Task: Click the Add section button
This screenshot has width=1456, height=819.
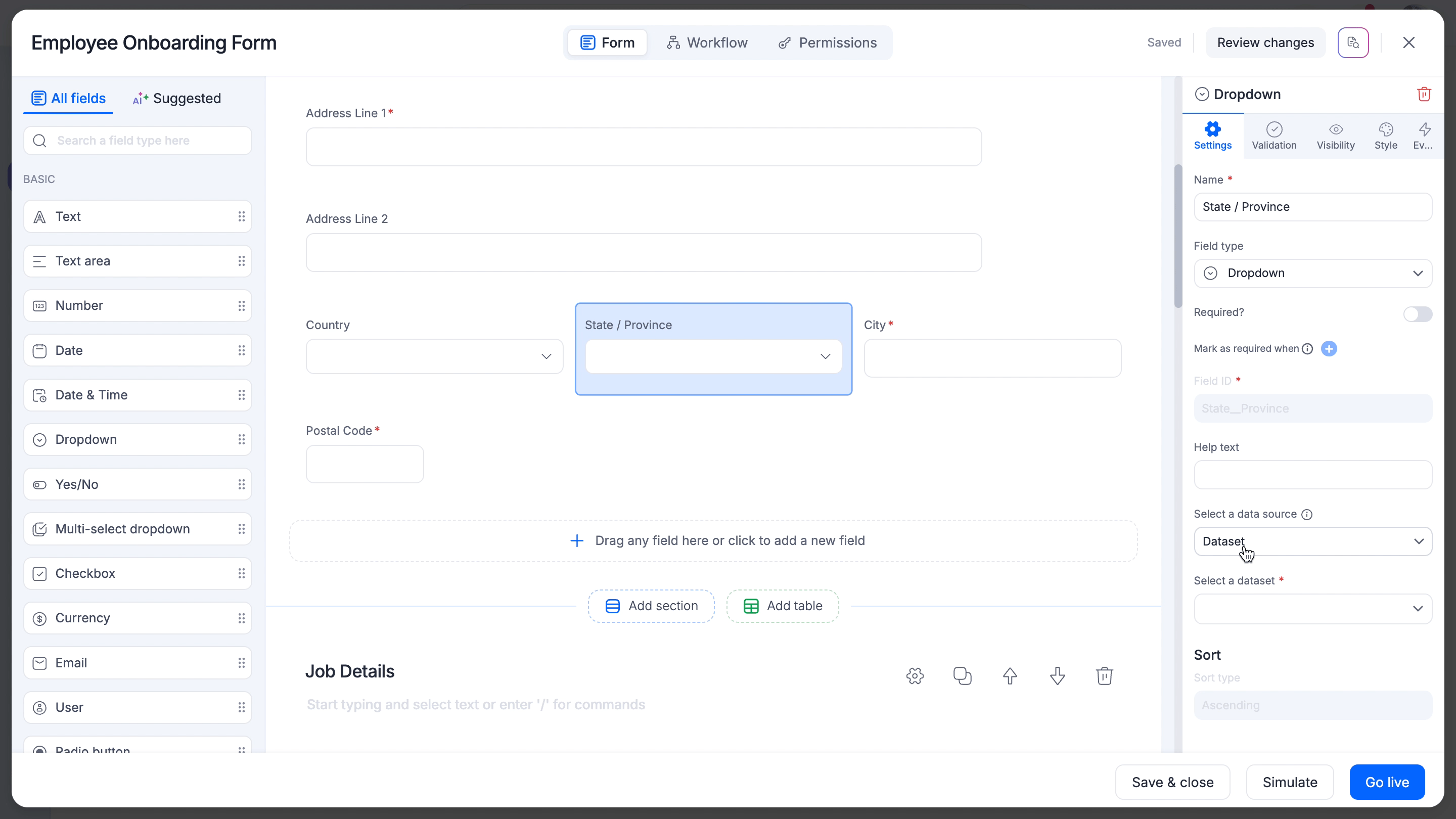Action: pos(651,606)
